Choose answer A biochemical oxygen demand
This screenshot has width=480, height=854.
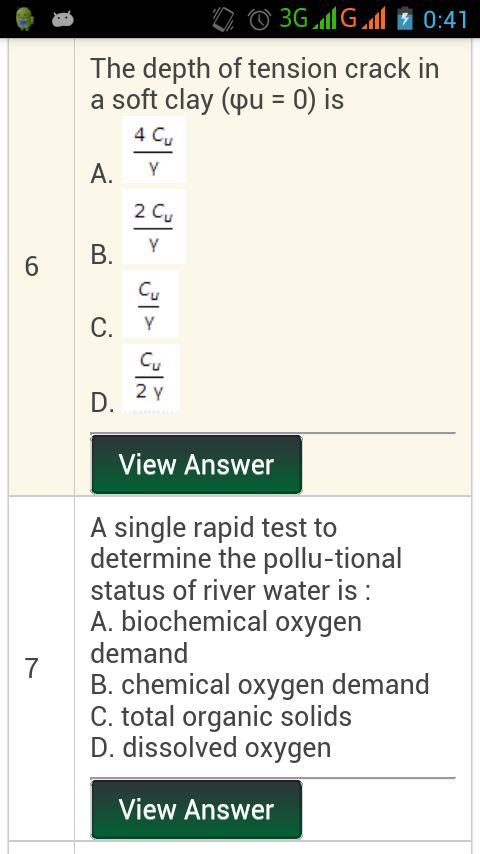(226, 637)
